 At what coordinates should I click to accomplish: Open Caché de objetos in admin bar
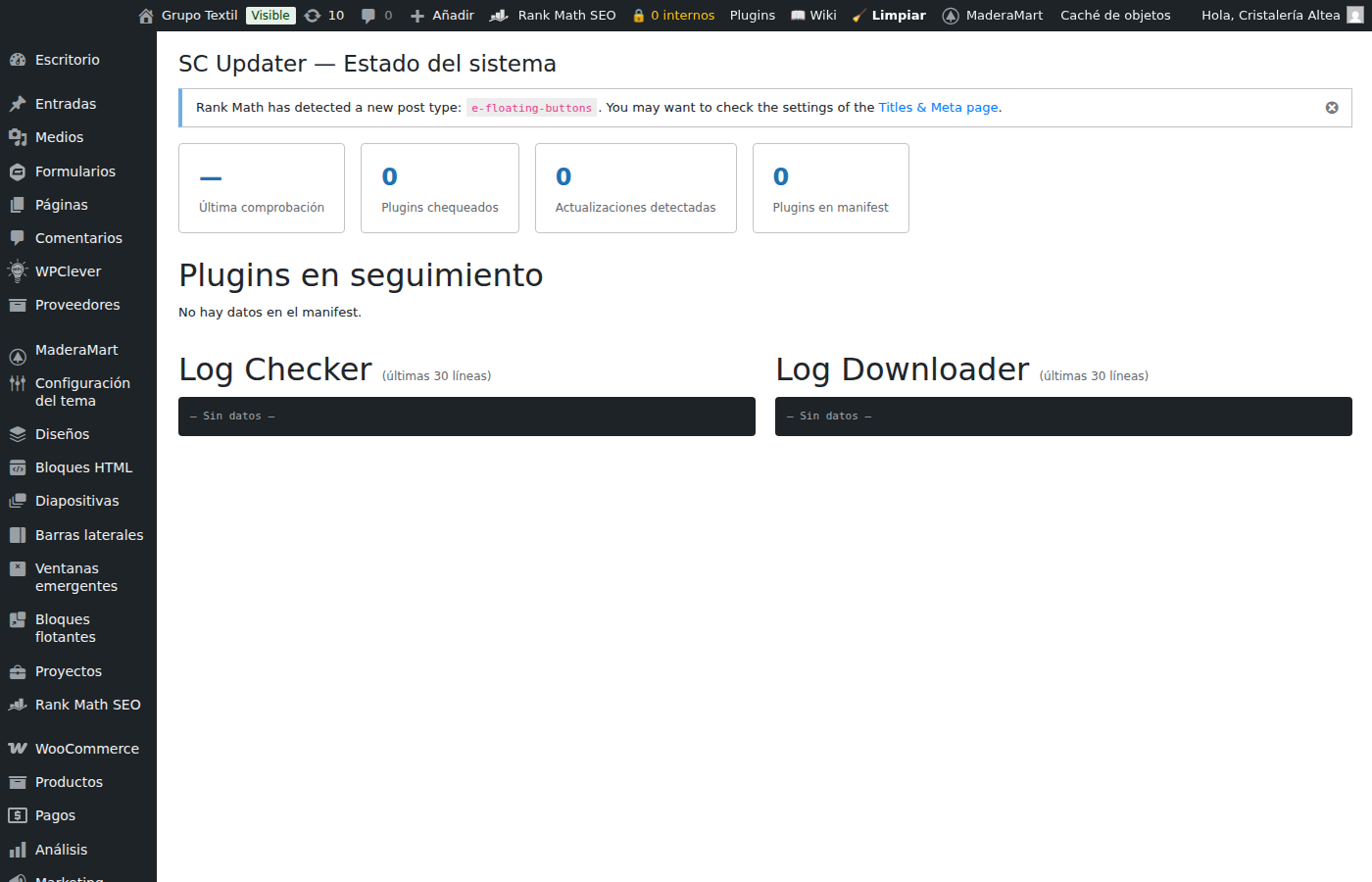(x=1115, y=16)
